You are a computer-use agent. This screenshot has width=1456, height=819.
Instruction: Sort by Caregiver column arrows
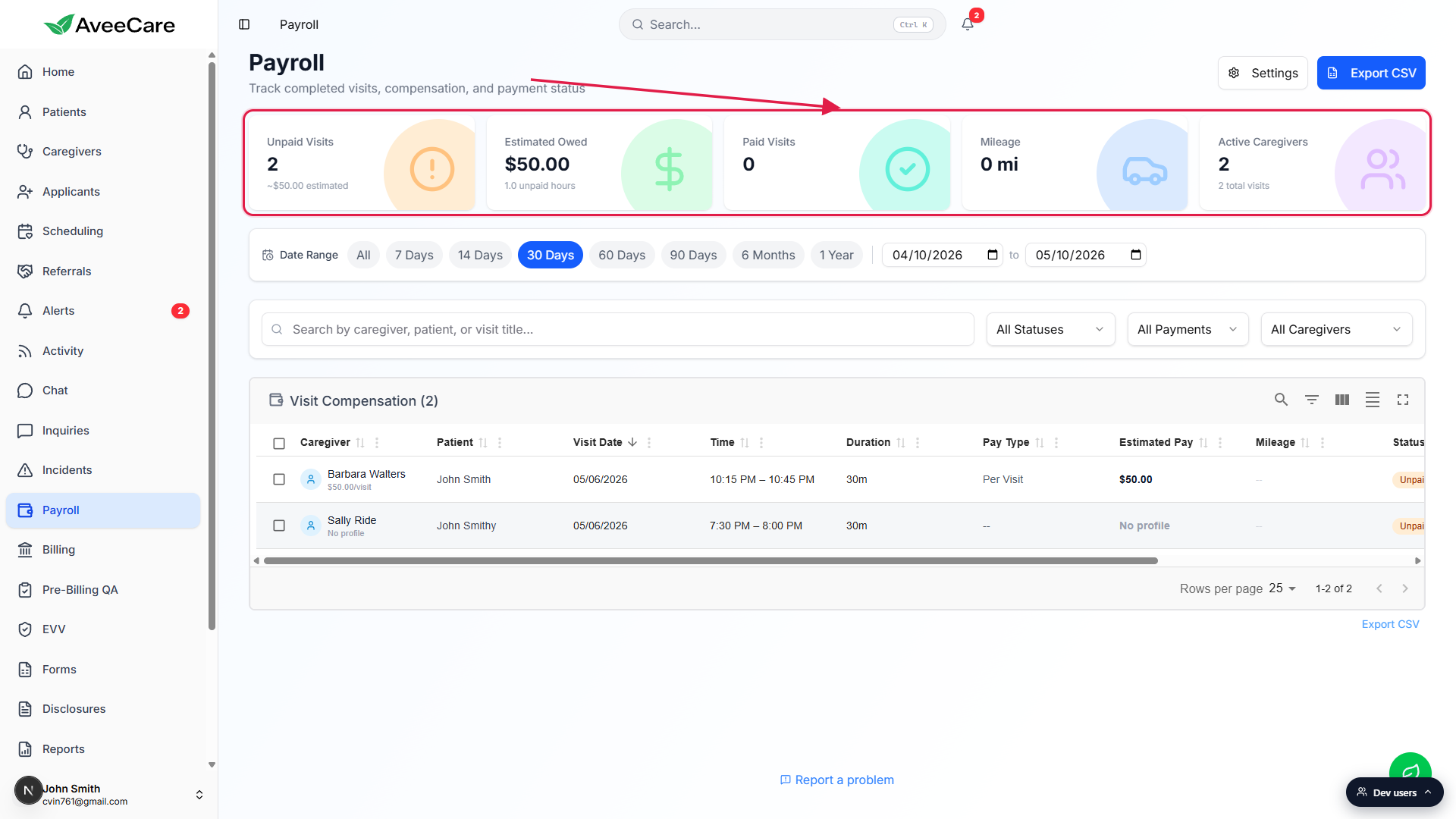click(x=360, y=443)
